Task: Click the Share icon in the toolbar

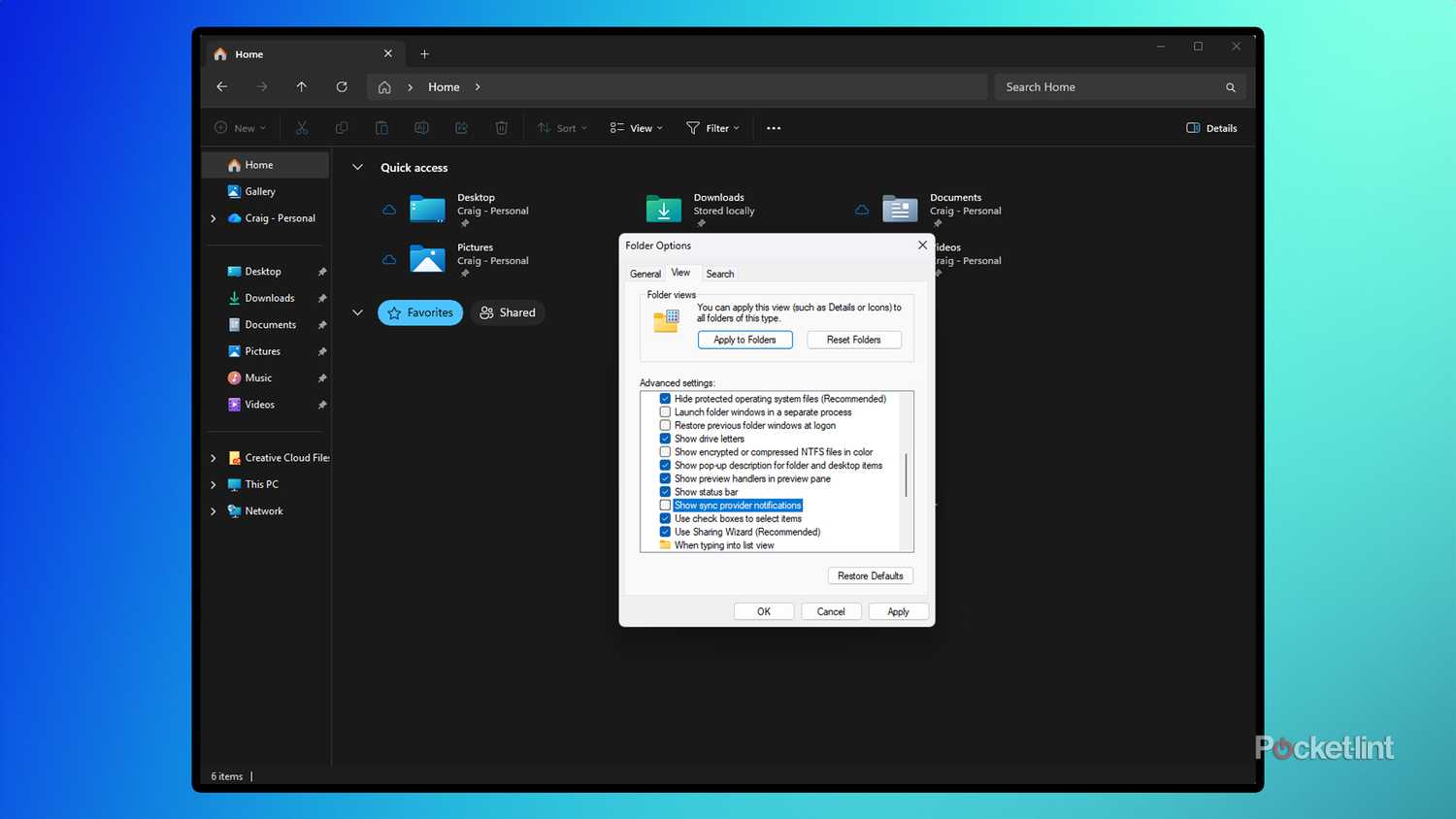Action: click(x=461, y=127)
